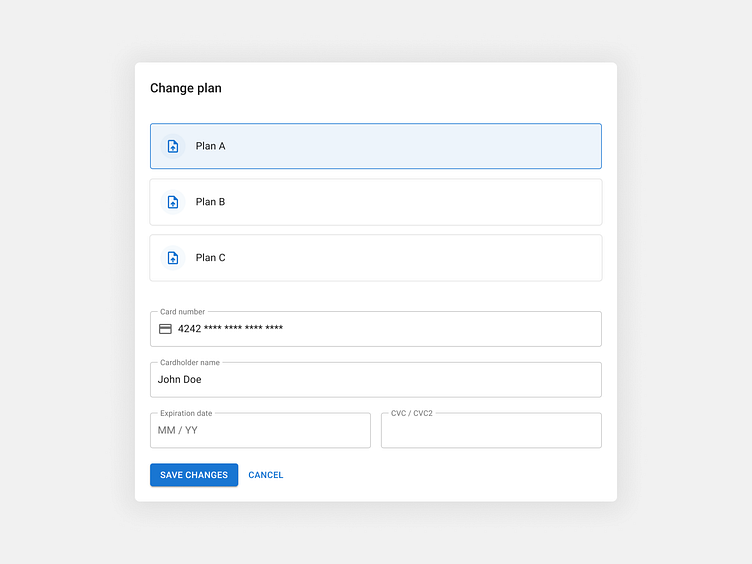Image resolution: width=752 pixels, height=564 pixels.
Task: Click the "Cardholder name" field label
Action: click(x=190, y=363)
